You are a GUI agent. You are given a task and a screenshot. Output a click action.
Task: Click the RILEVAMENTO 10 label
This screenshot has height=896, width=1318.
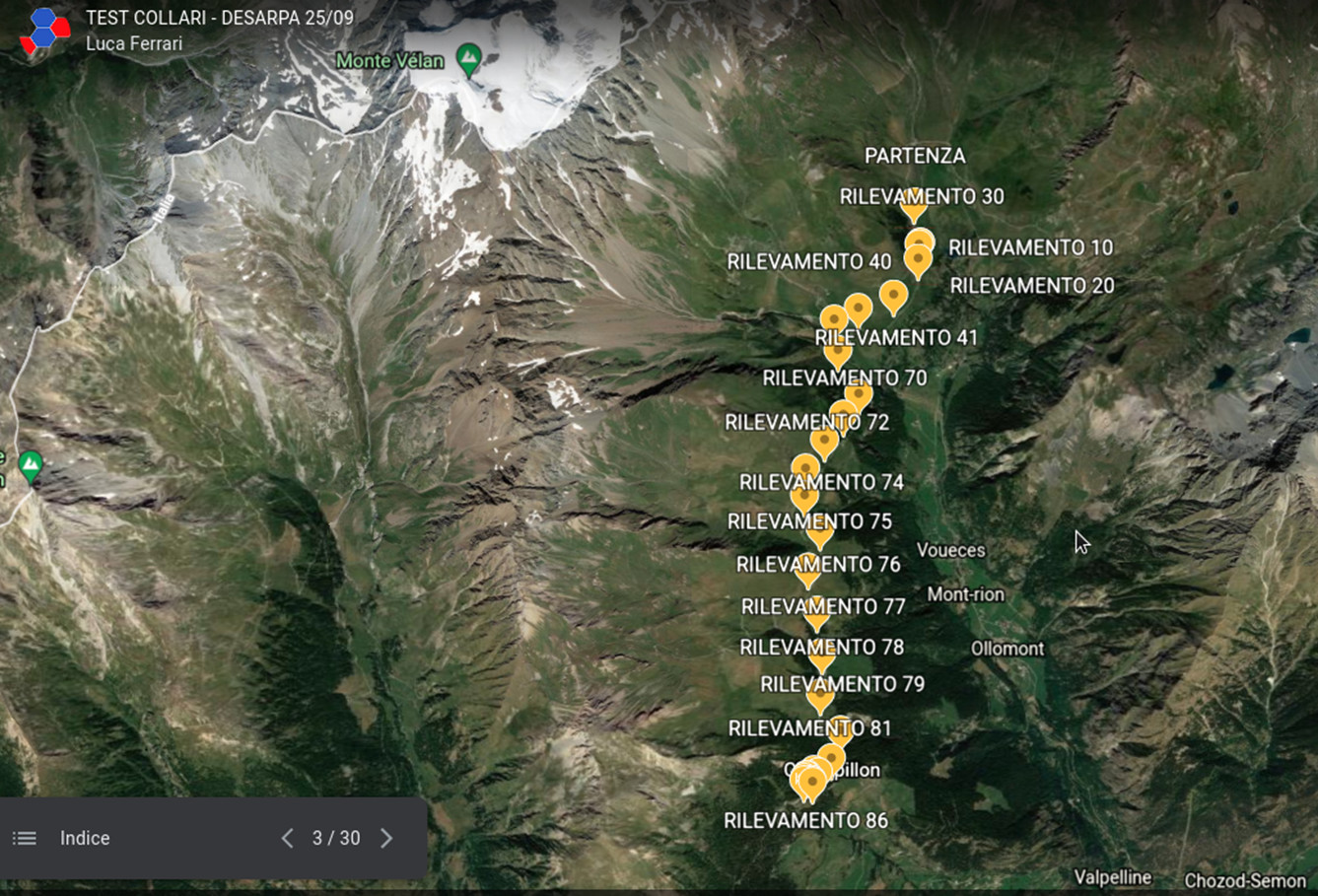[1030, 247]
